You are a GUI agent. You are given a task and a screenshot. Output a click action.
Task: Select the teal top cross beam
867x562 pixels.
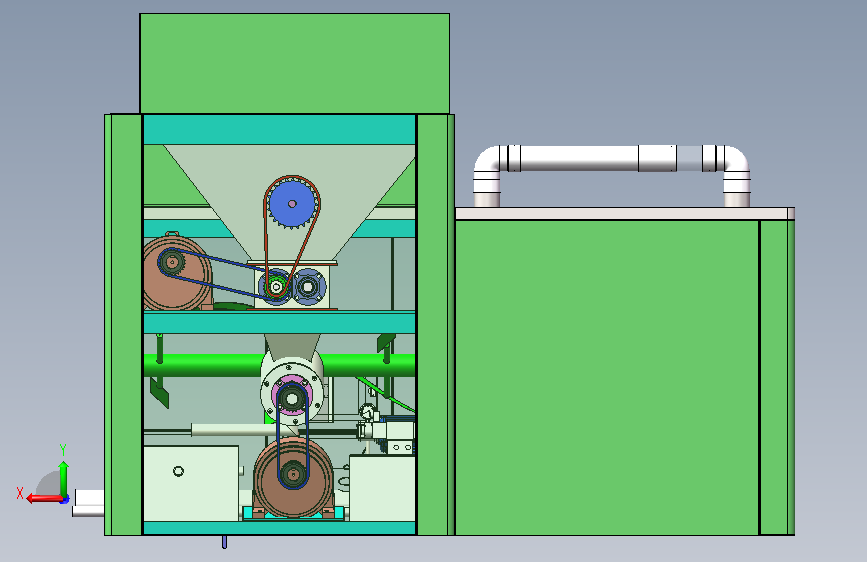pyautogui.click(x=279, y=129)
